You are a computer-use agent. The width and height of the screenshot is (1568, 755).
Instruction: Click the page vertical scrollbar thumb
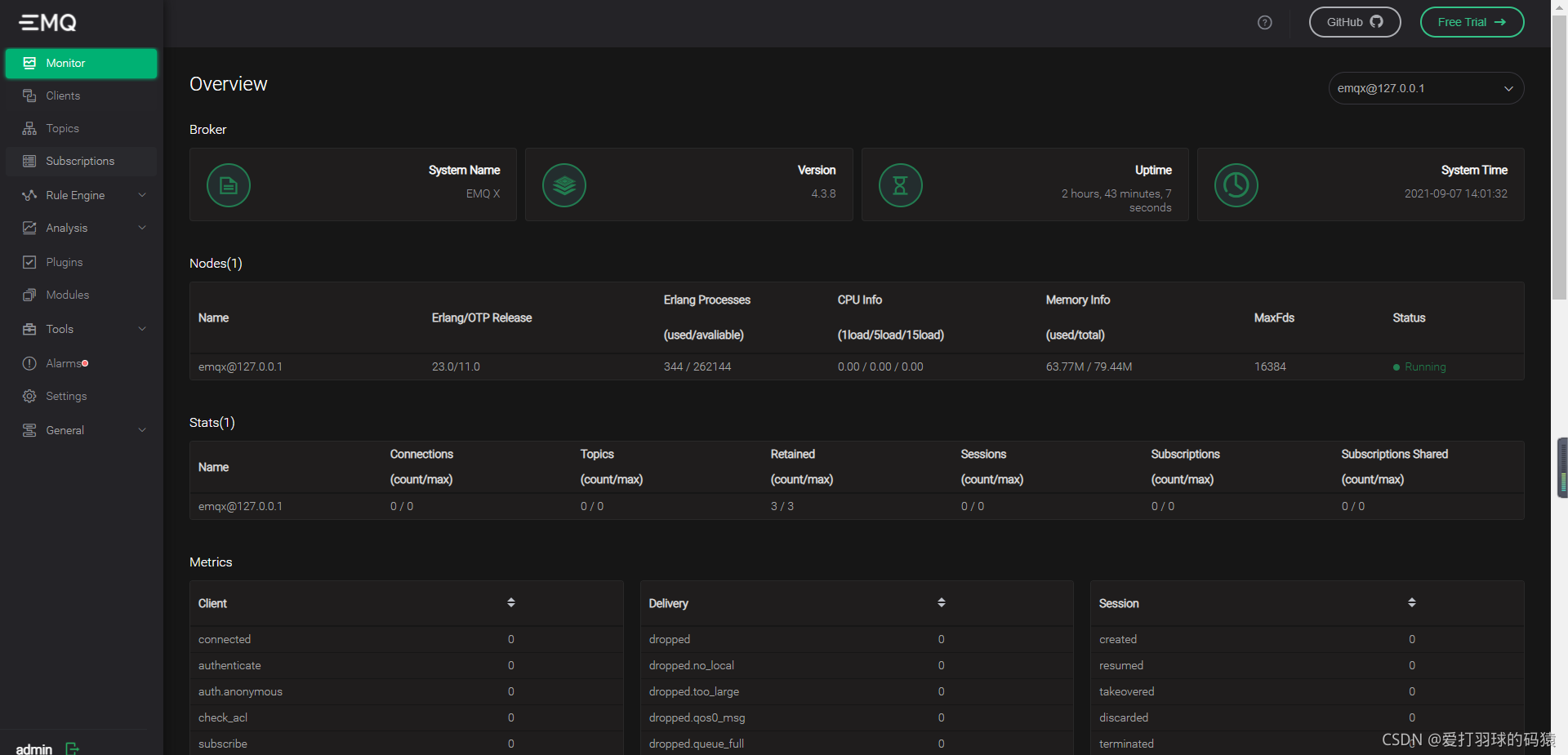pos(1559,159)
